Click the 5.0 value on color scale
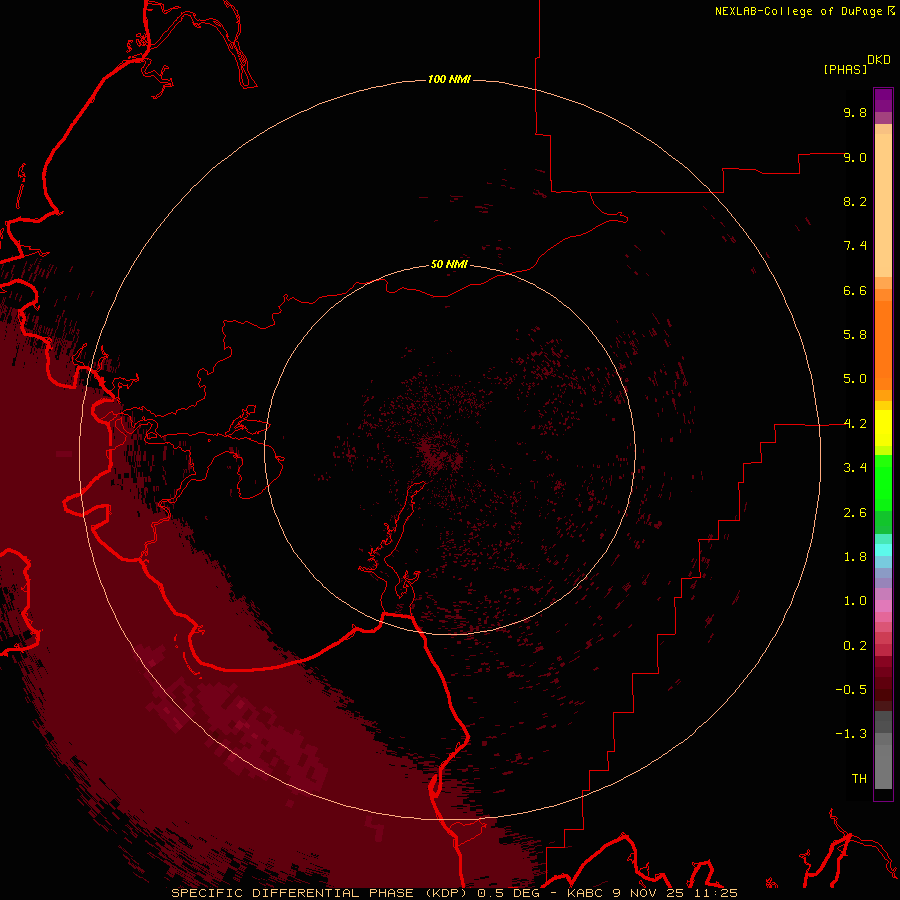The height and width of the screenshot is (900, 900). point(855,379)
